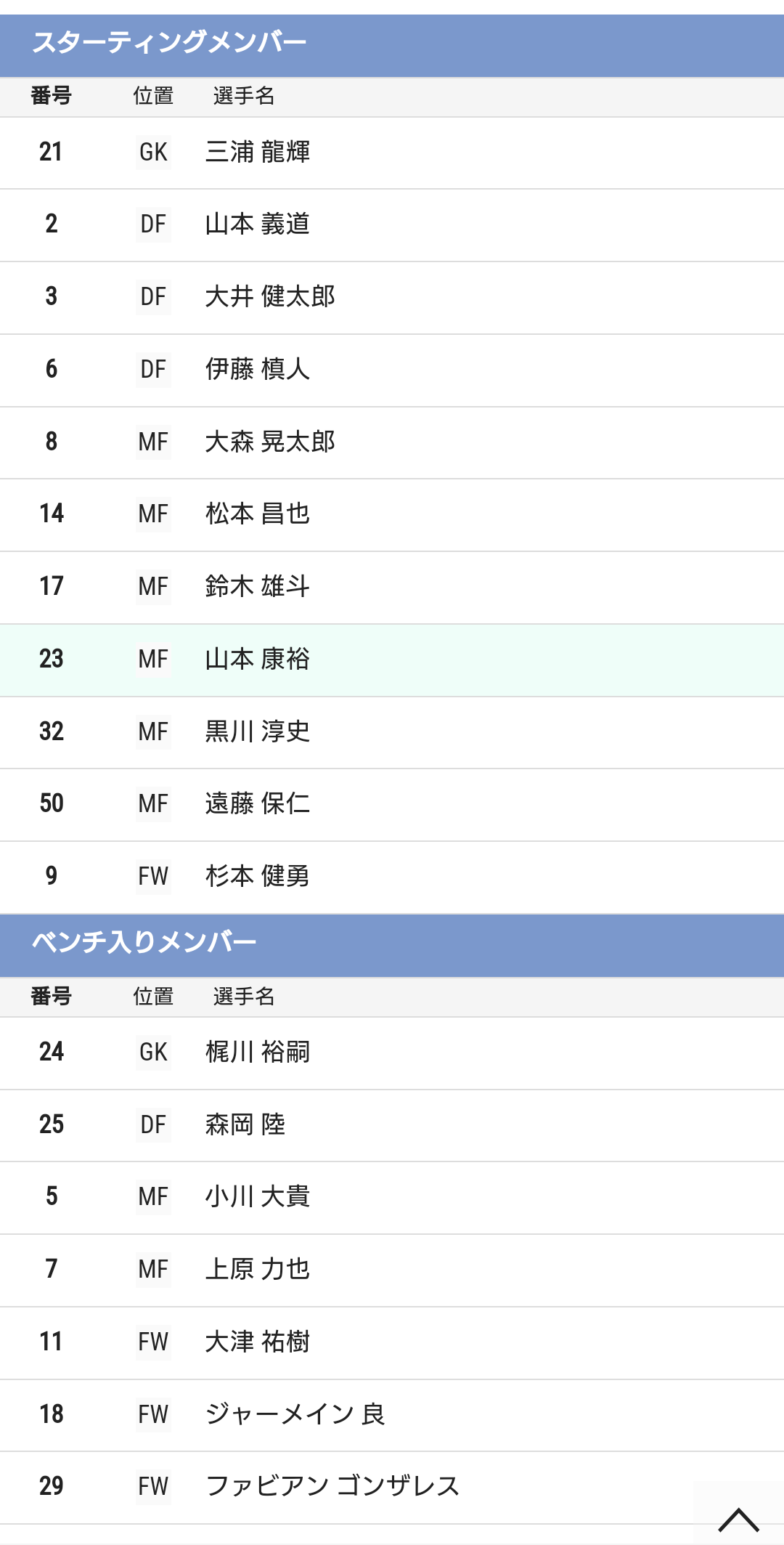Select forward 杉本 健勇
Viewport: 784px width, 1545px height.
(392, 877)
